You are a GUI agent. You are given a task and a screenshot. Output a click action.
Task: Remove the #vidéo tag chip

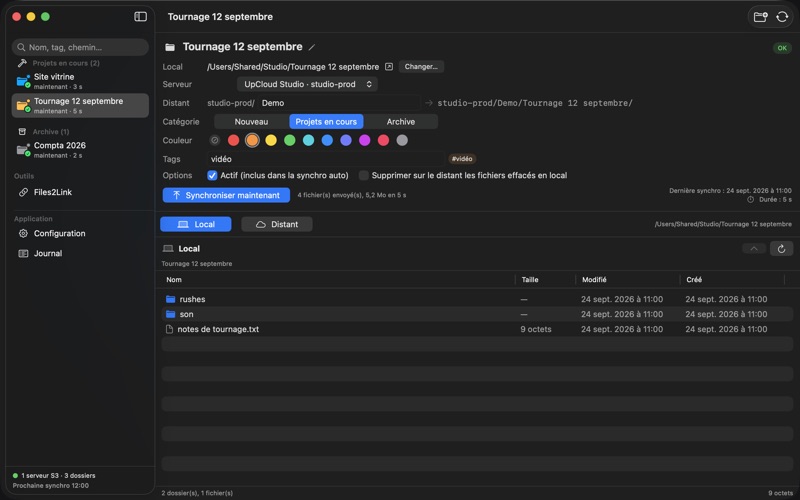tap(462, 159)
